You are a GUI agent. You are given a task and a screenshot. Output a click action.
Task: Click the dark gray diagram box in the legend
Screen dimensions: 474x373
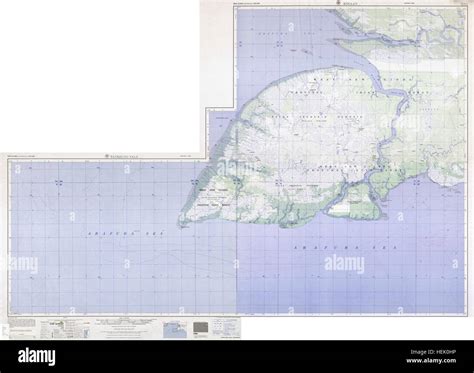[x=201, y=327]
